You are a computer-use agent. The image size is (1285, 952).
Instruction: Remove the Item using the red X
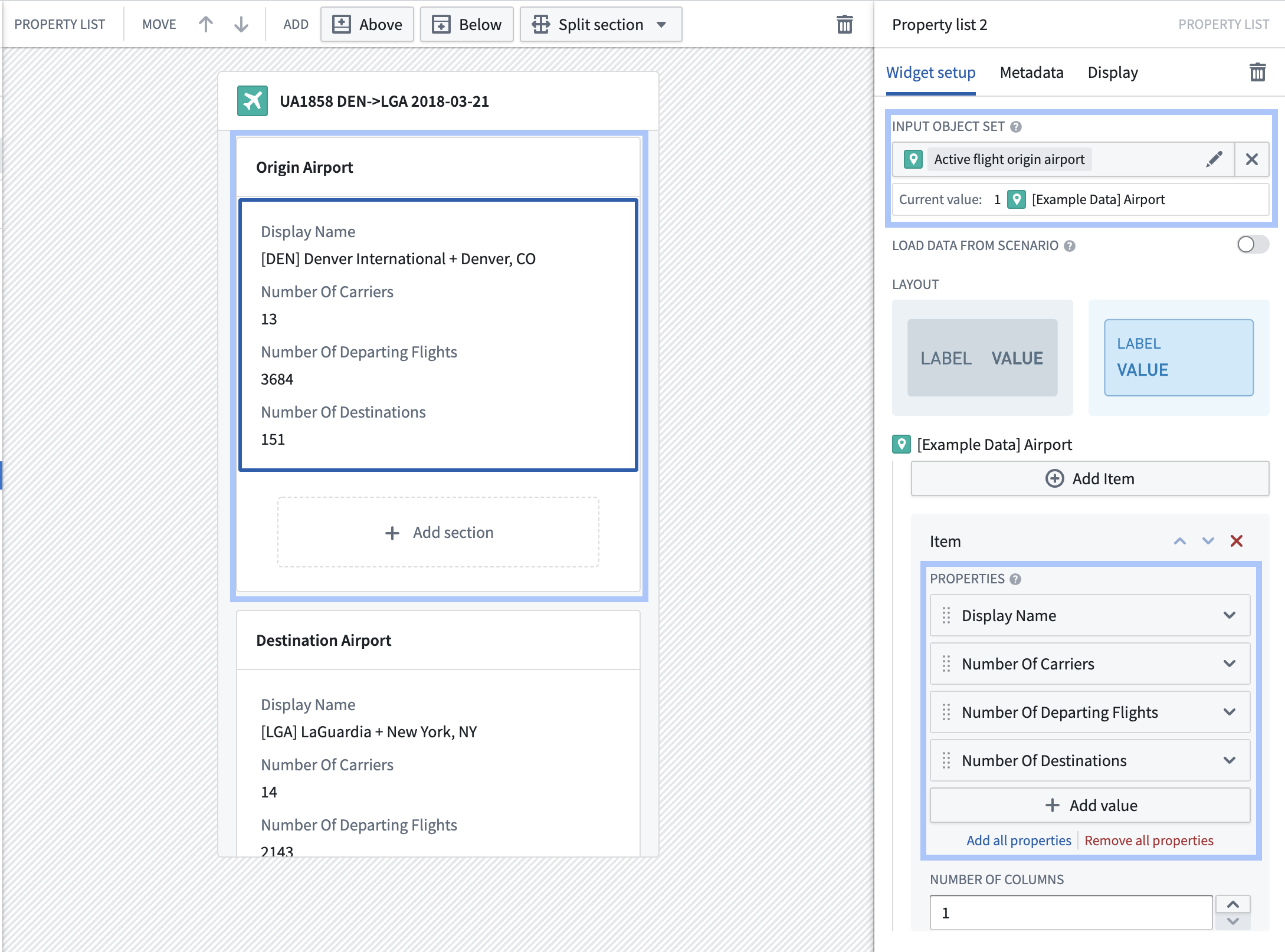pos(1237,541)
